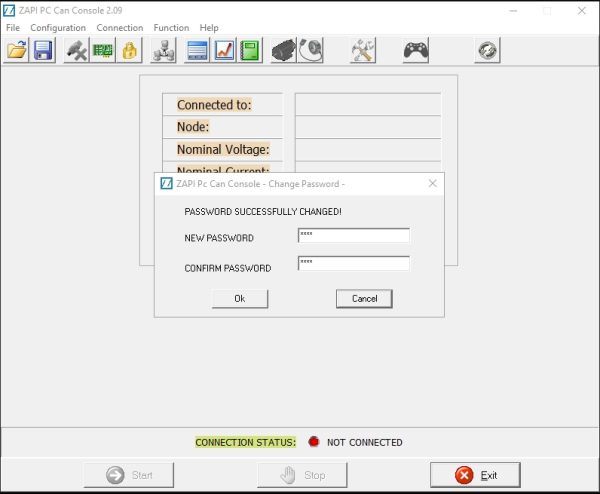Click Cancel in the Change Password dialog
The image size is (600, 494).
[x=364, y=298]
